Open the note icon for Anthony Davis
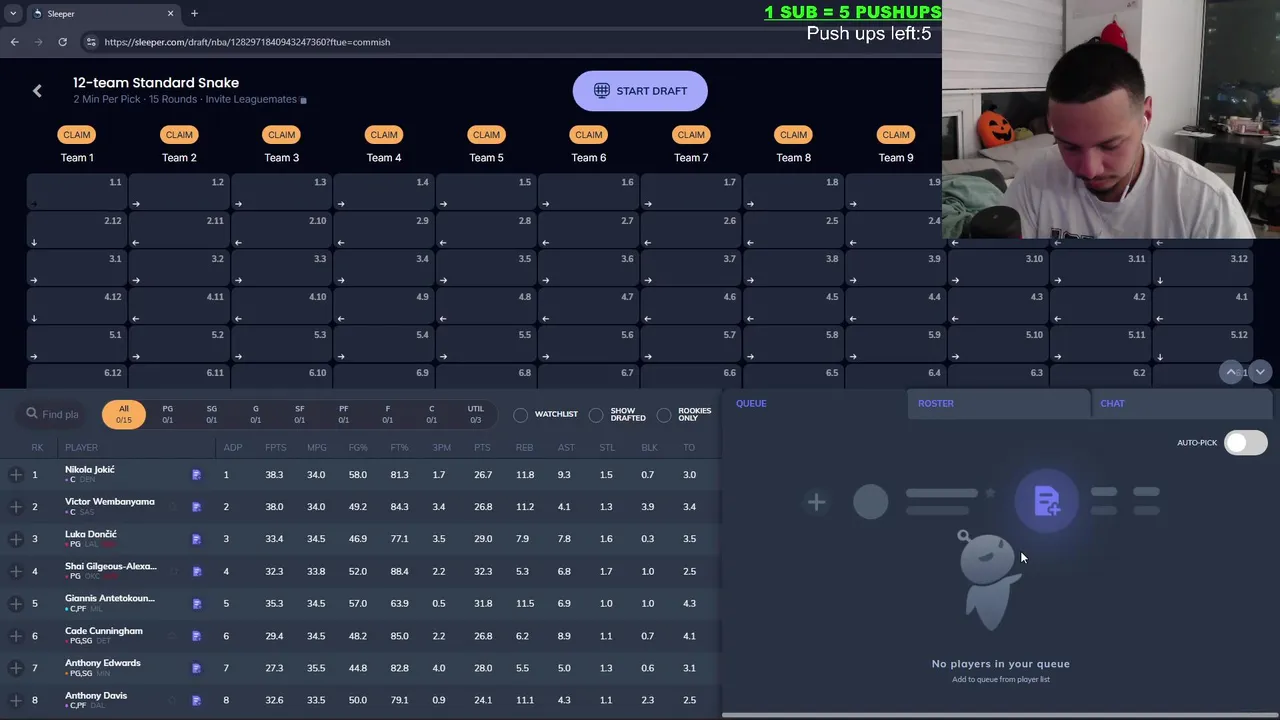This screenshot has height=720, width=1280. coord(196,700)
